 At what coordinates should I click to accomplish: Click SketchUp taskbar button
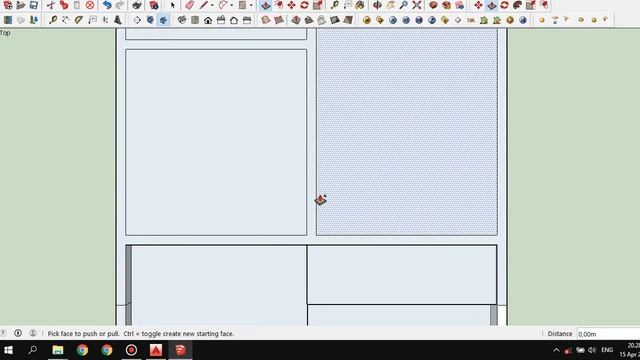pyautogui.click(x=180, y=350)
